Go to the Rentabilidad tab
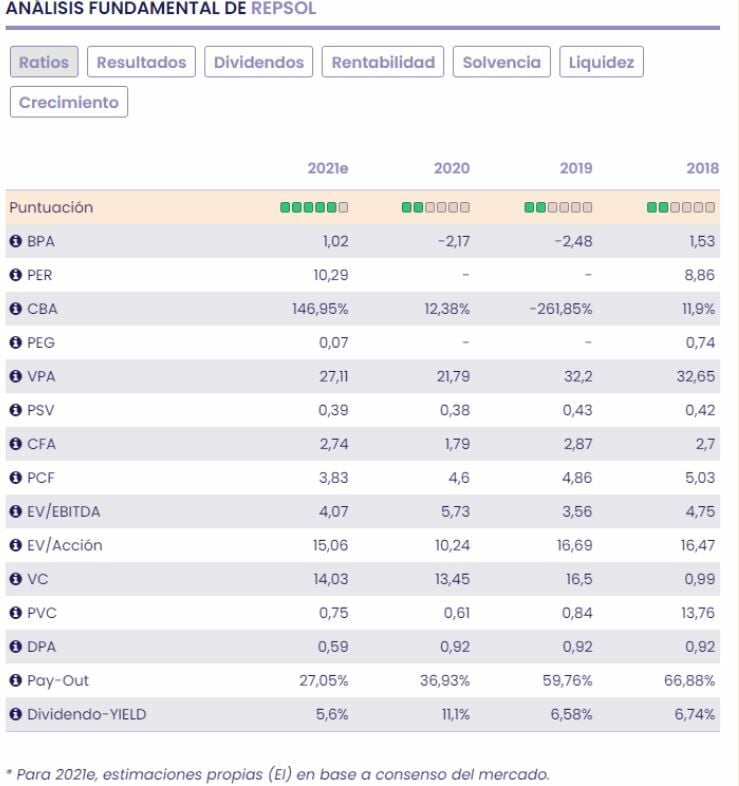Screen dimensions: 739x786 (383, 62)
